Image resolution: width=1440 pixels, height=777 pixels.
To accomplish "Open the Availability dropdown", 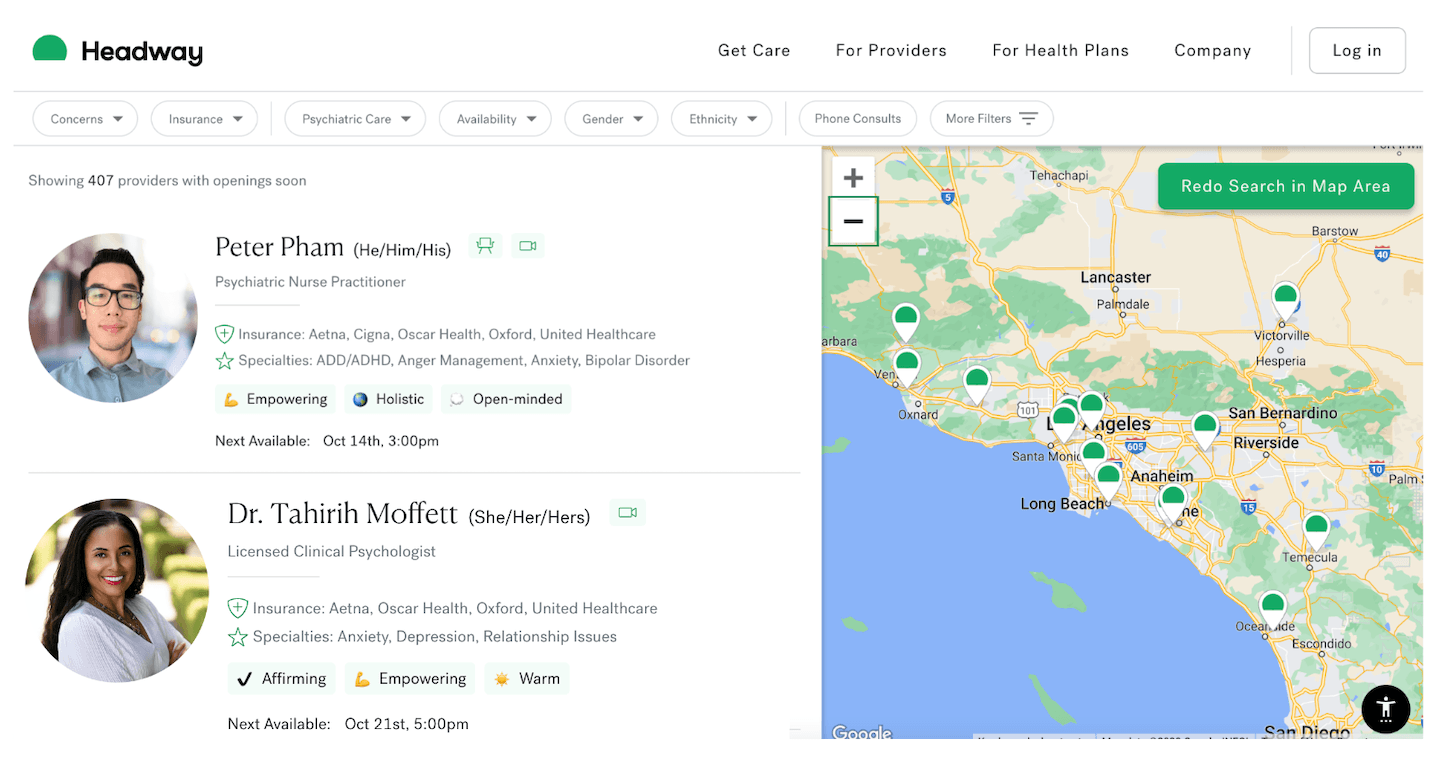I will tap(495, 118).
